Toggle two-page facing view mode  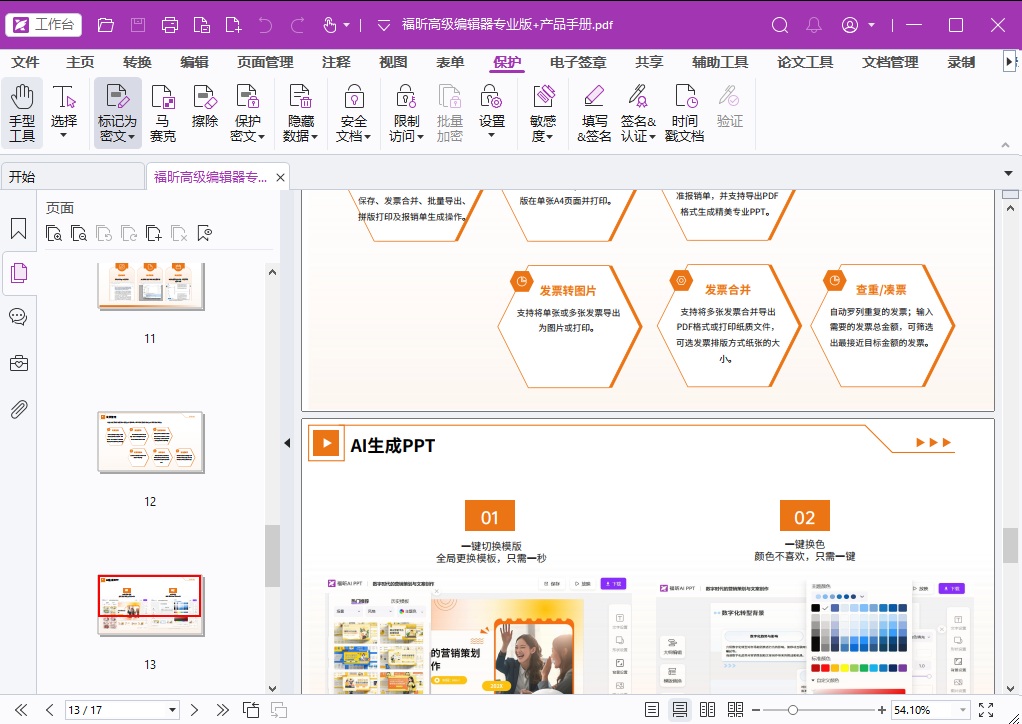(x=707, y=710)
